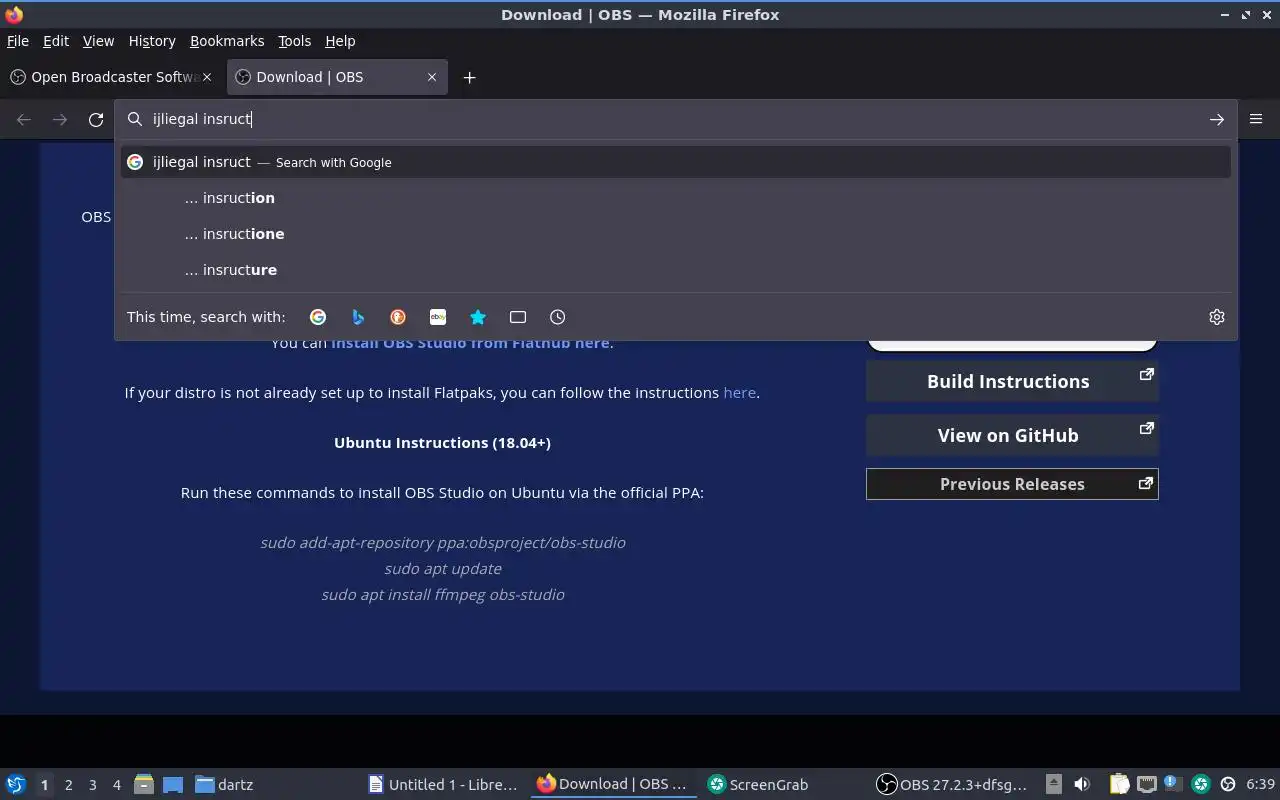Search history using the clock icon

(558, 317)
